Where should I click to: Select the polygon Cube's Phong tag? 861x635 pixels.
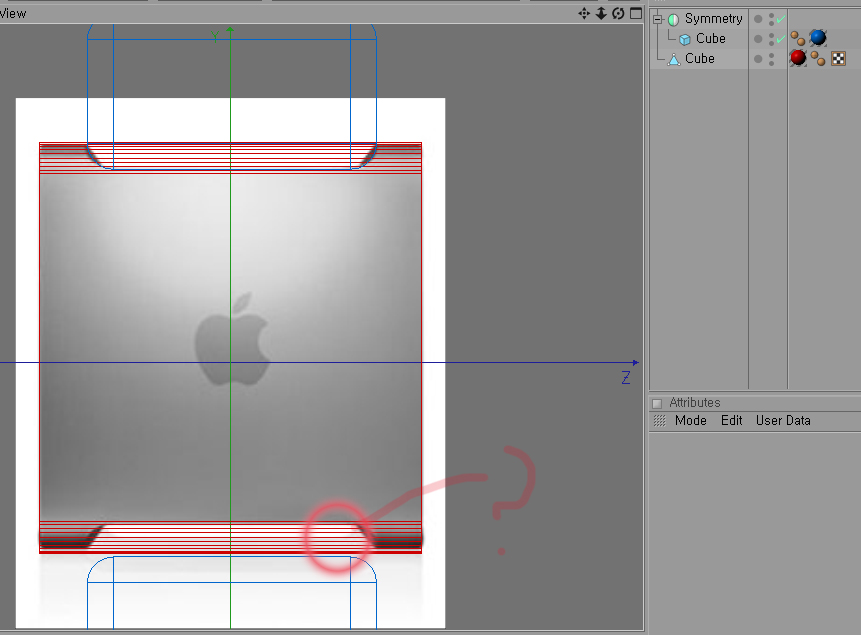[x=818, y=58]
